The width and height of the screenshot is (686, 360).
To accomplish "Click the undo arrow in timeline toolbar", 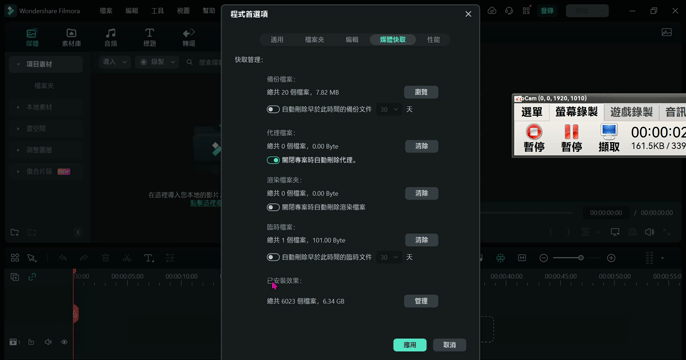I will click(63, 258).
